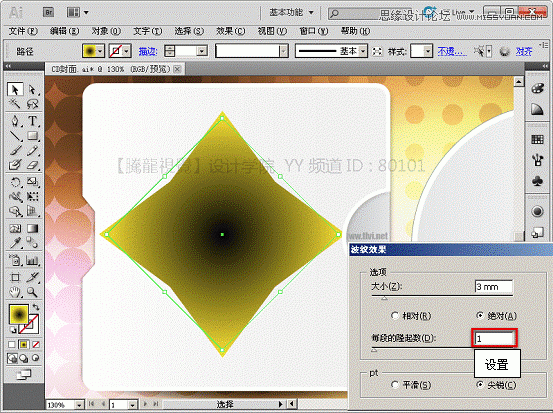The width and height of the screenshot is (553, 413).
Task: Select the Pen tool
Action: click(15, 121)
